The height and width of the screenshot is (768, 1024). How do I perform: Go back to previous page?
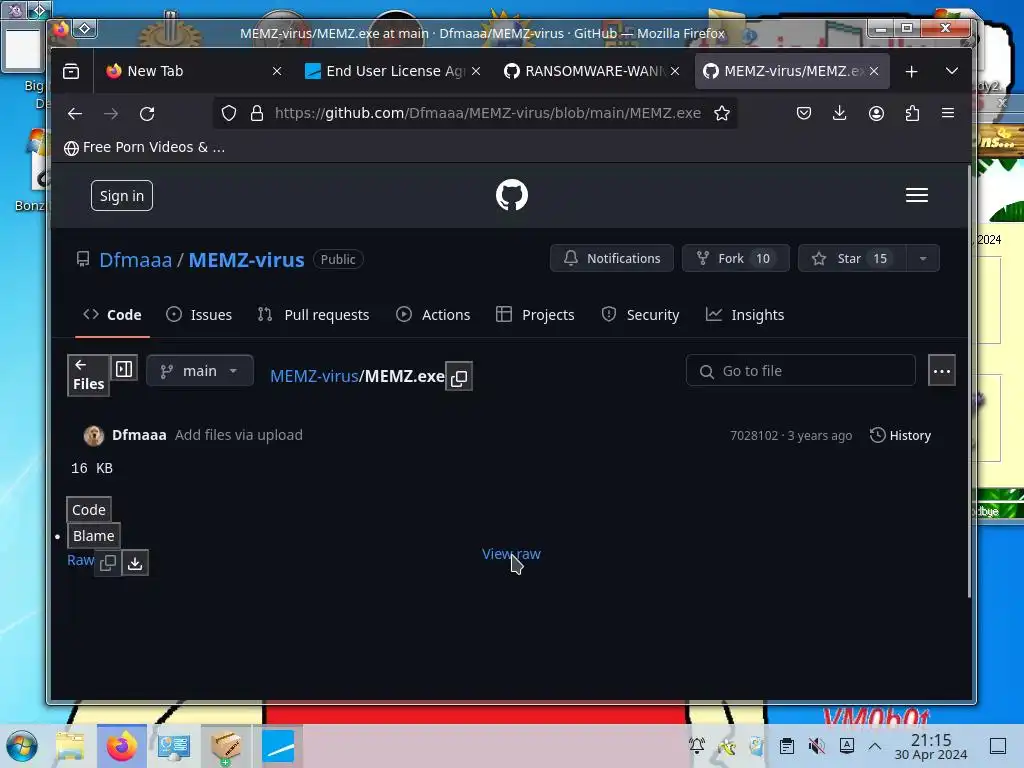(75, 113)
